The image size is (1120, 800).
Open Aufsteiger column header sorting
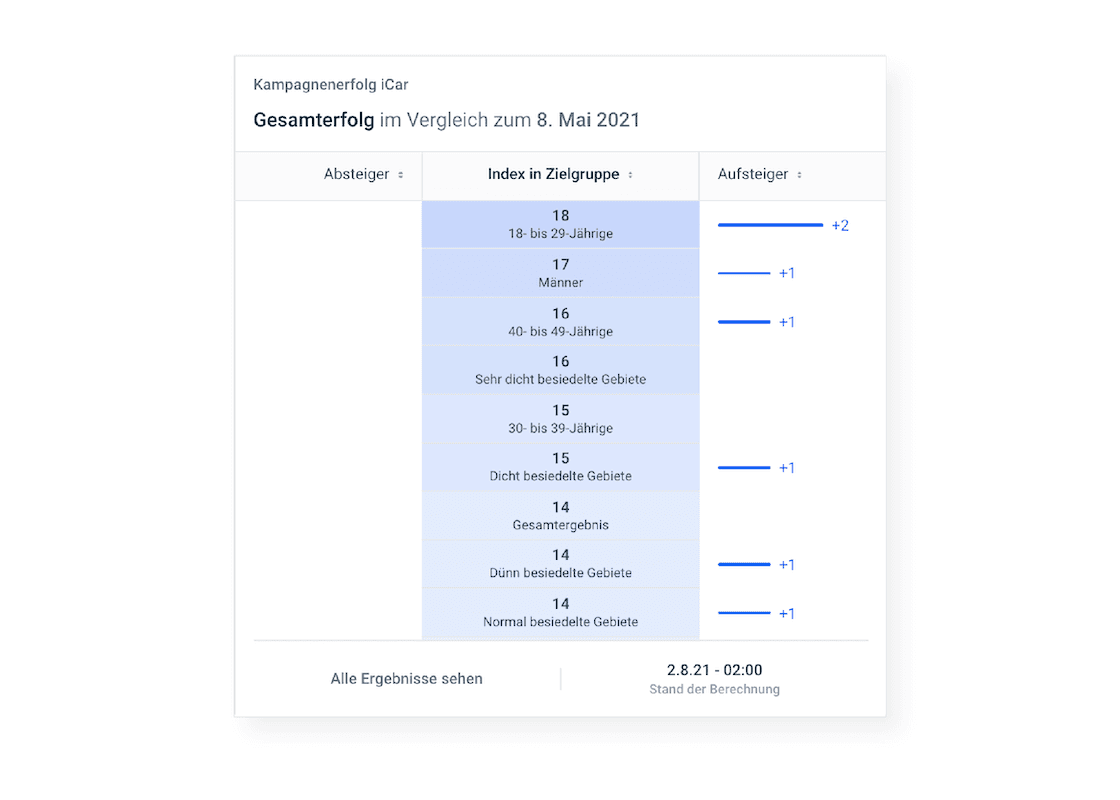(x=753, y=174)
